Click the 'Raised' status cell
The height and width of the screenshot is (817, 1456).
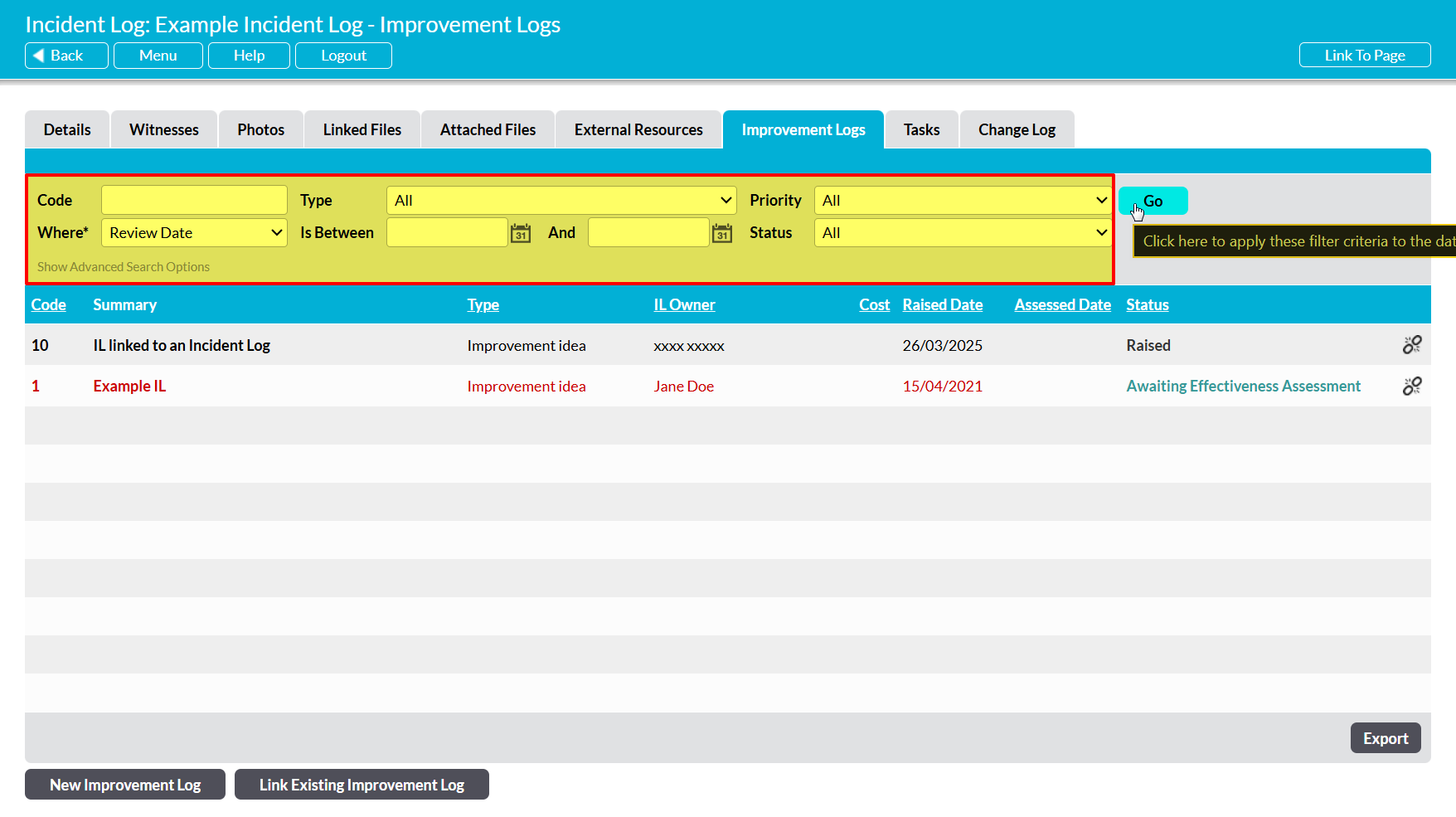click(x=1148, y=345)
